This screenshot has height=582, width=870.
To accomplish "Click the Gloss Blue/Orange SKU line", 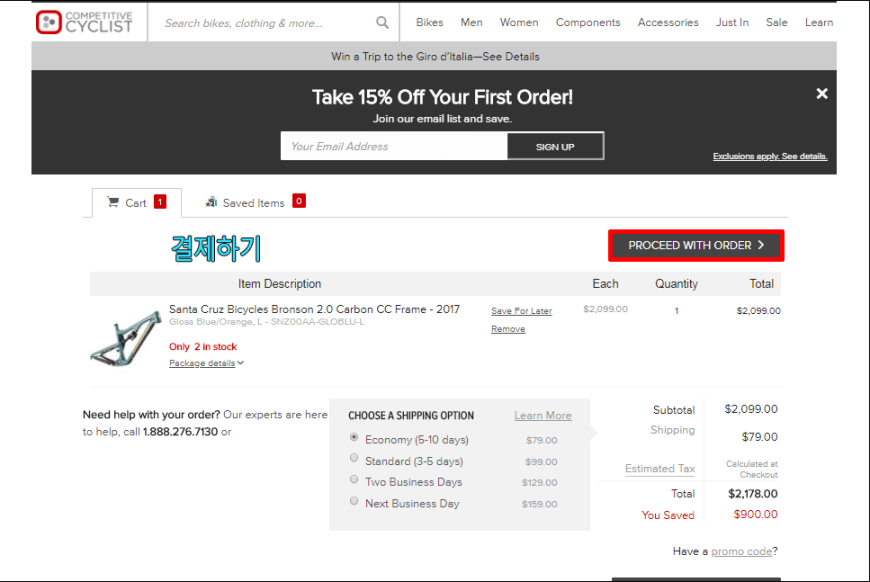I will click(267, 322).
